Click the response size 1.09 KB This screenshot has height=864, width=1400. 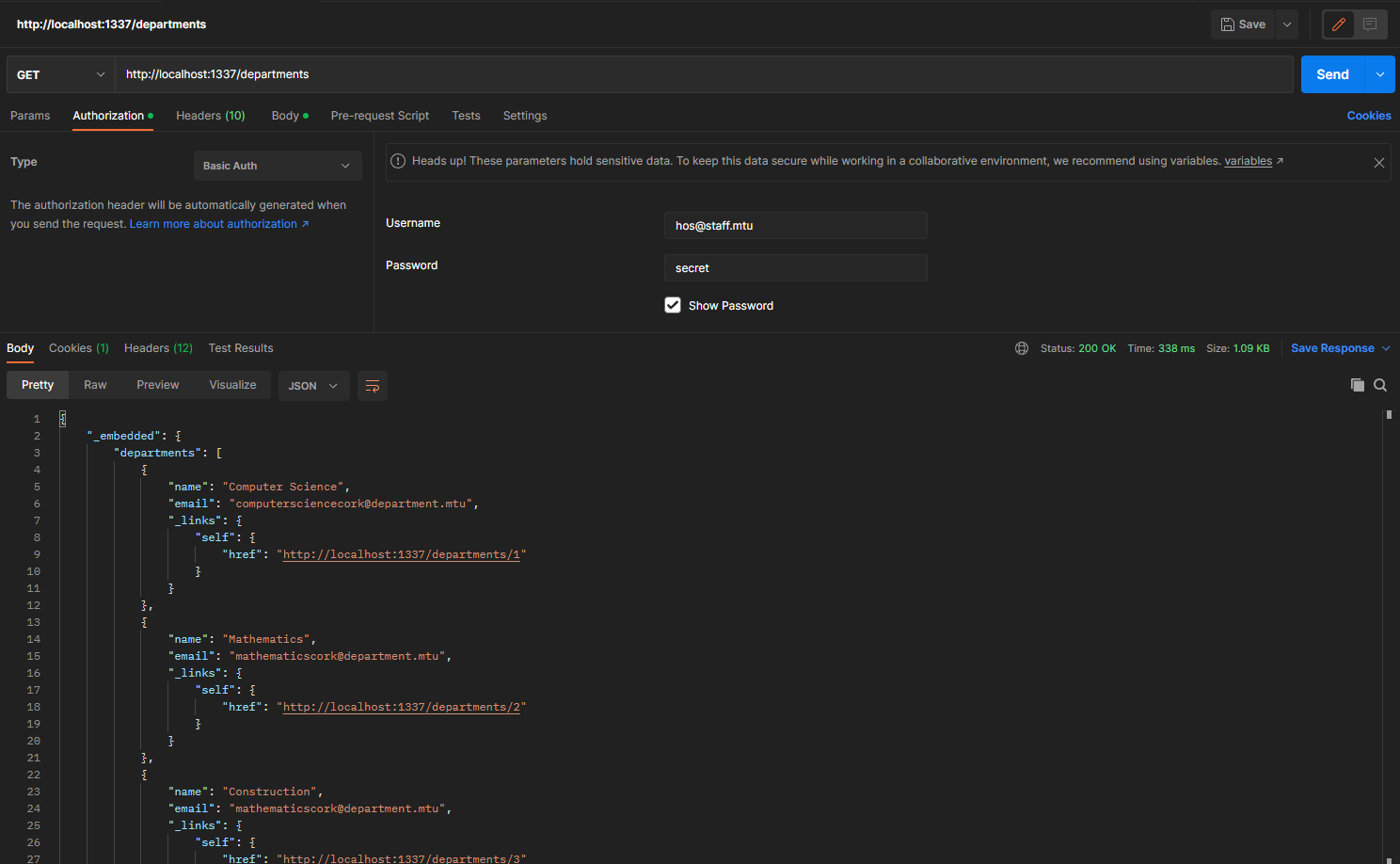tap(1251, 348)
